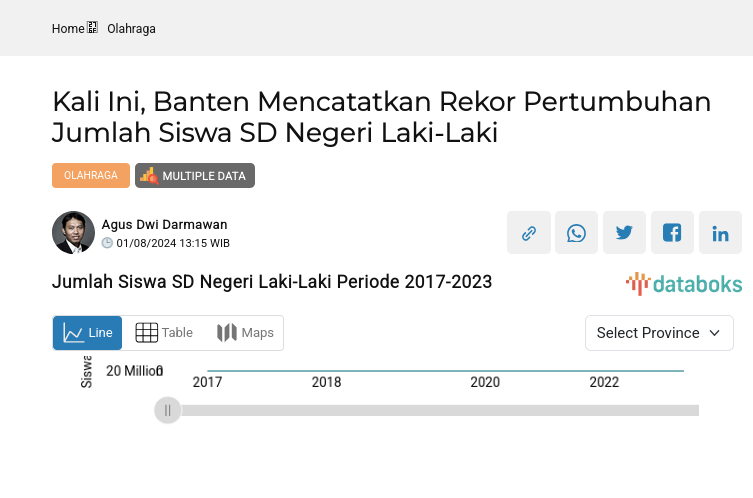The image size is (753, 498).
Task: Share the article on LinkedIn
Action: point(720,233)
